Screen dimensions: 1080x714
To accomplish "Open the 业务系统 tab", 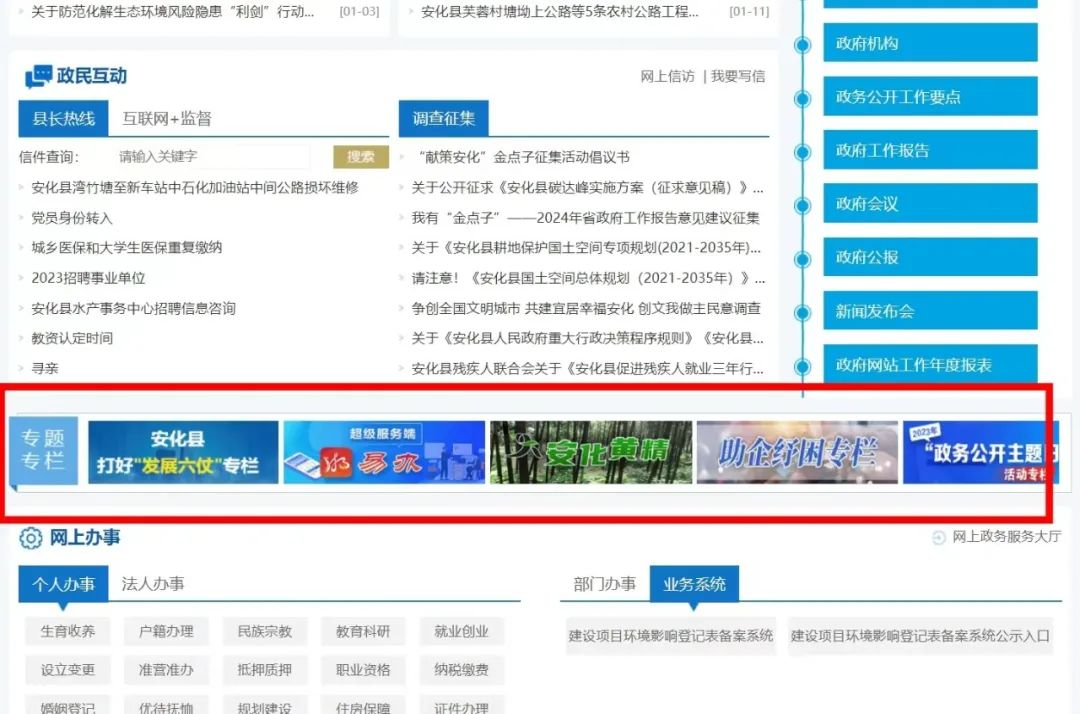I will point(694,584).
